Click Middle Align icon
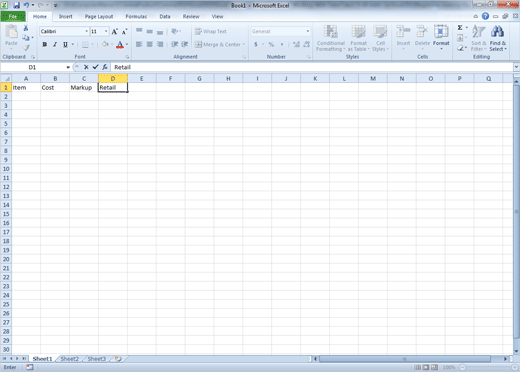This screenshot has width=520, height=372. [x=150, y=31]
